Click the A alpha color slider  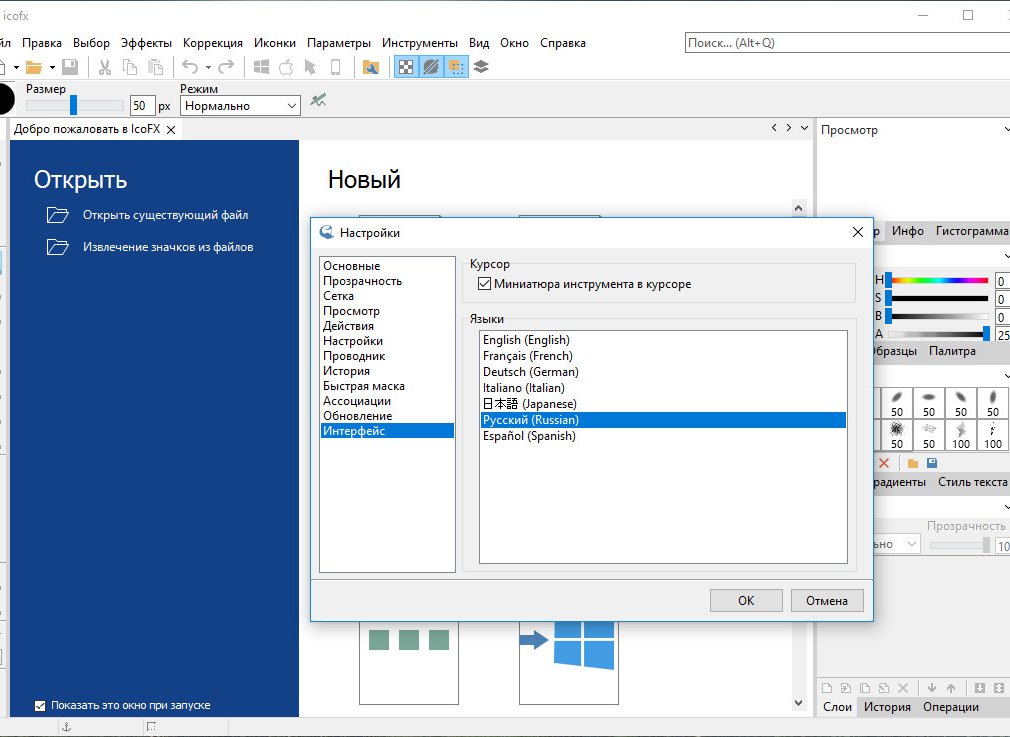tap(938, 334)
